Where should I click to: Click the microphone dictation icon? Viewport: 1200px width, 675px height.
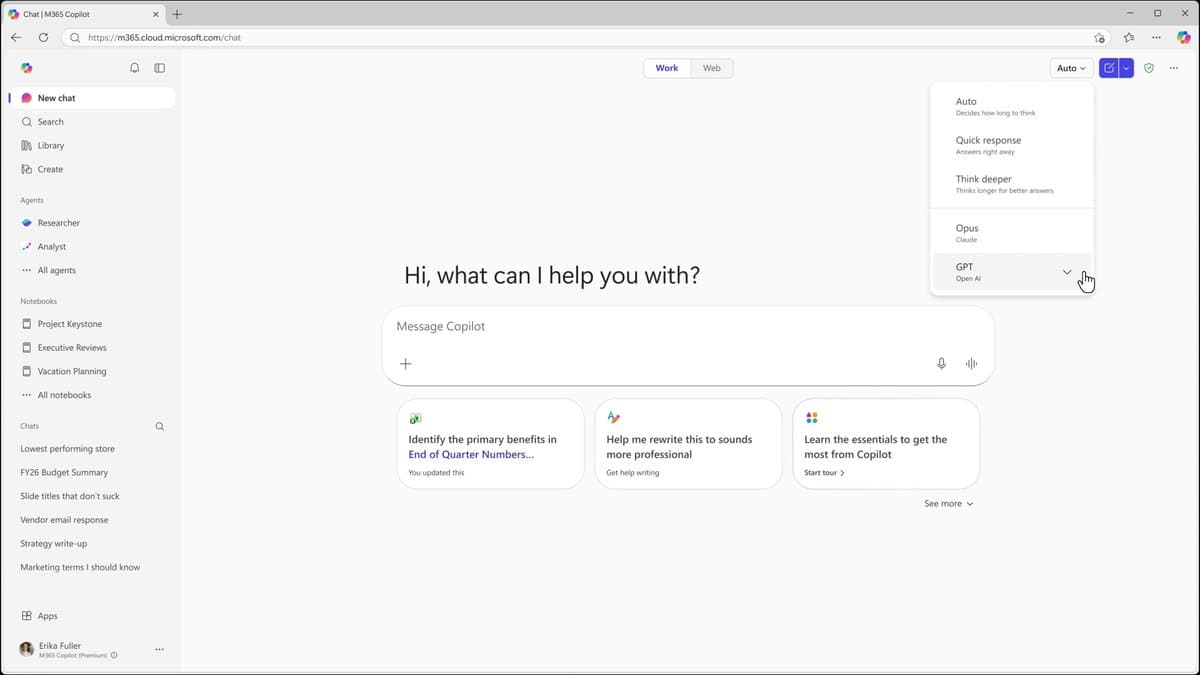tap(941, 364)
